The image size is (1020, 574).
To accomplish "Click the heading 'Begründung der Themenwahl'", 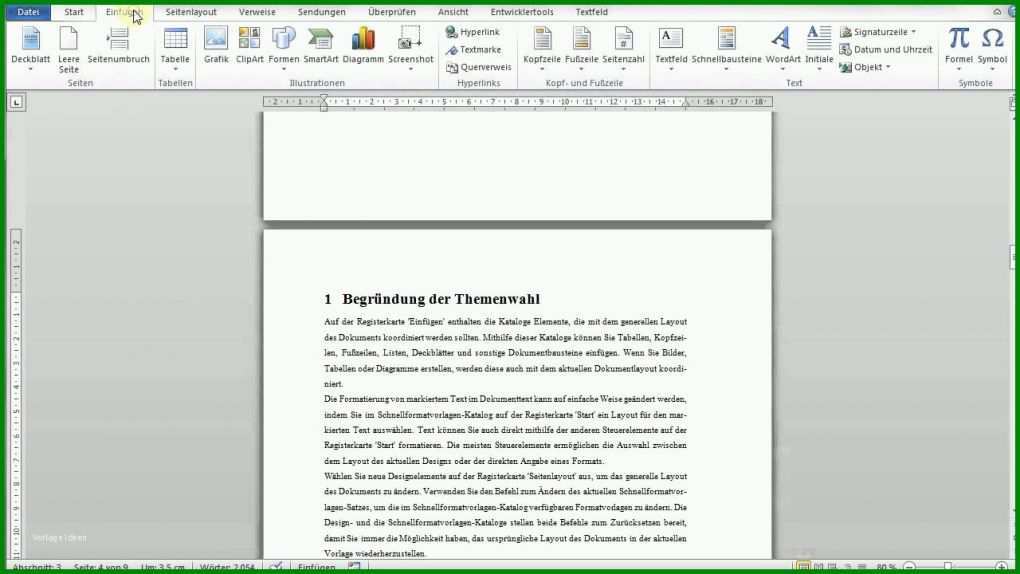I will (441, 299).
